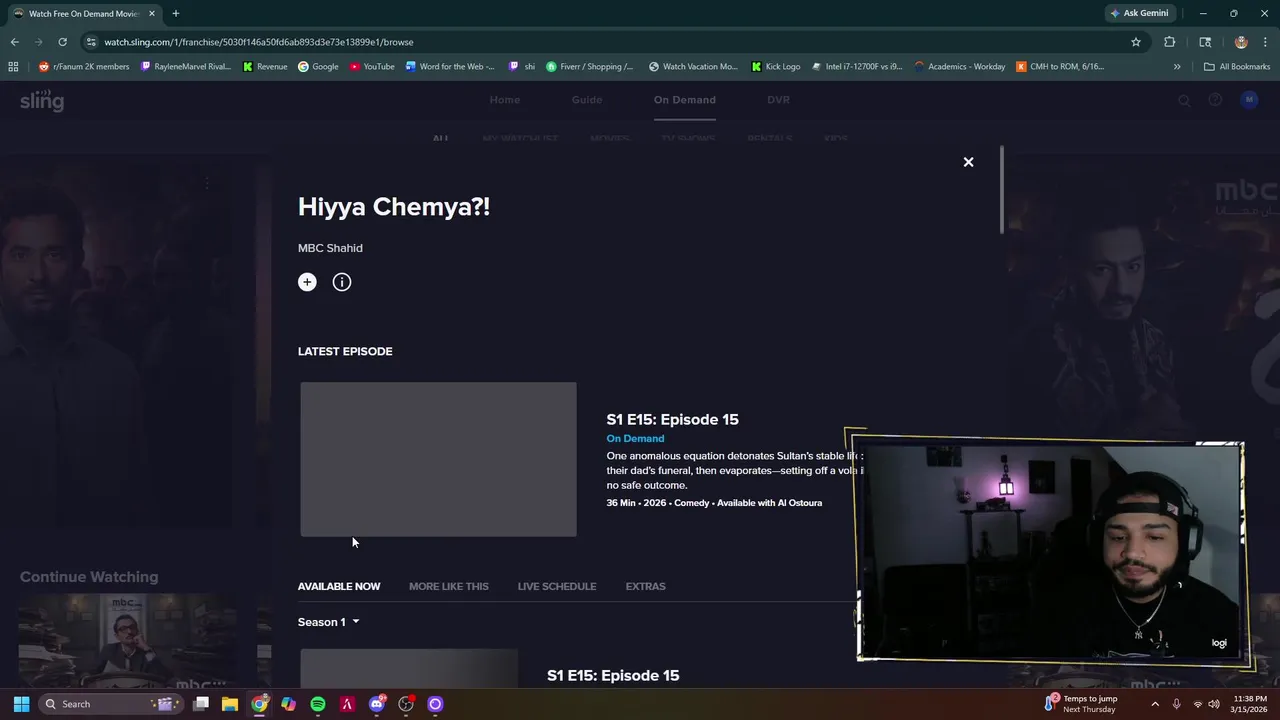Close the Hiyya Chemya?! details dialog

click(968, 162)
